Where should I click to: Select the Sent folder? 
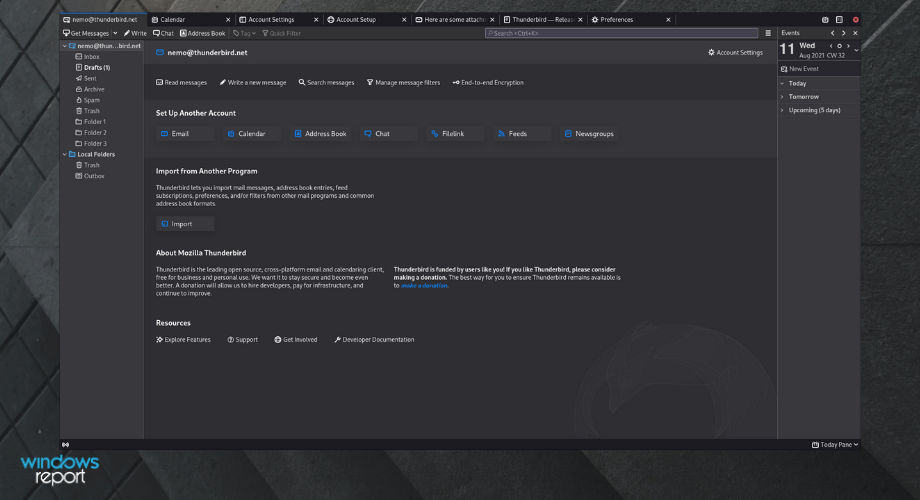[86, 78]
